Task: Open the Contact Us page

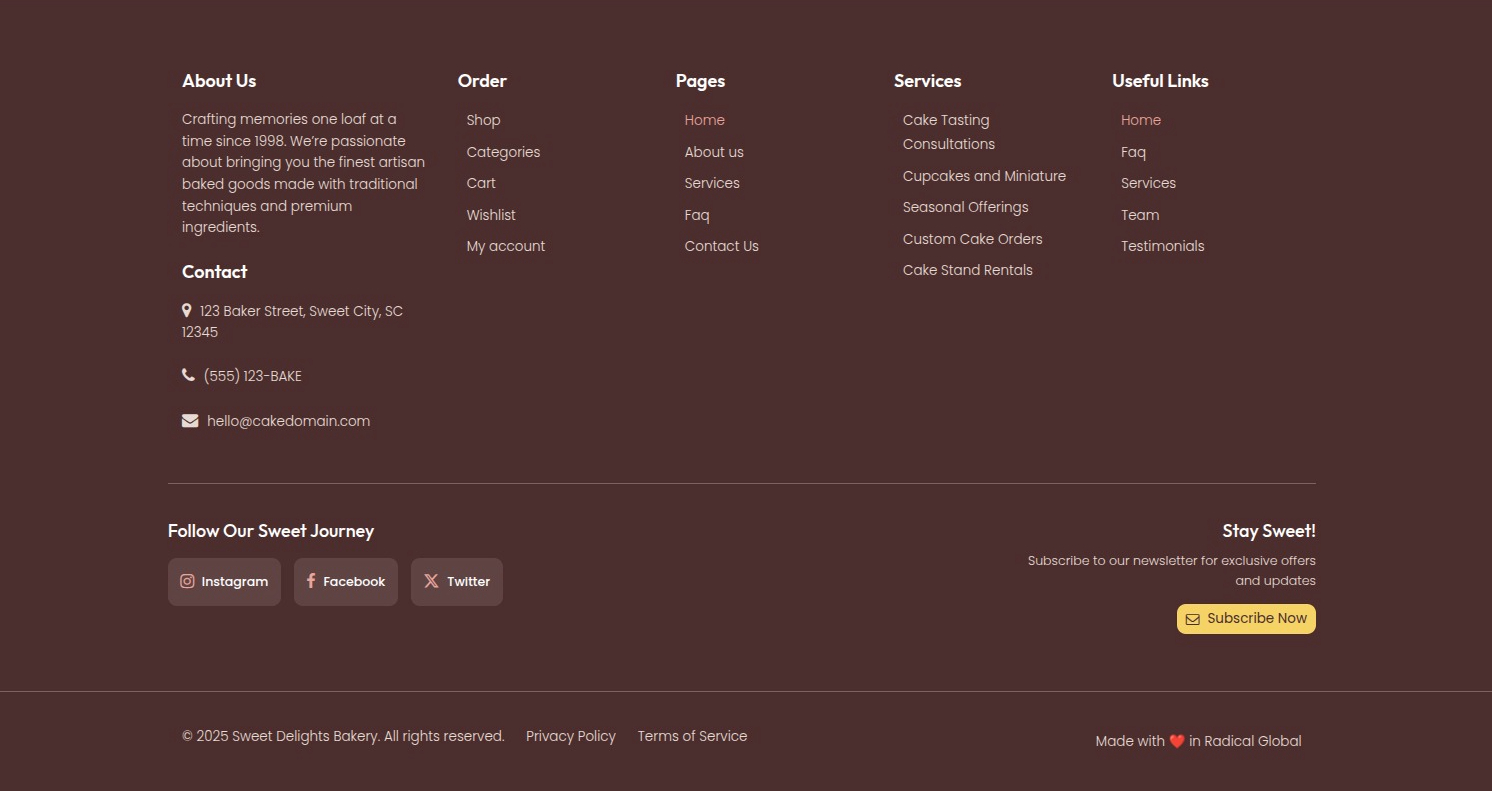Action: click(x=721, y=246)
